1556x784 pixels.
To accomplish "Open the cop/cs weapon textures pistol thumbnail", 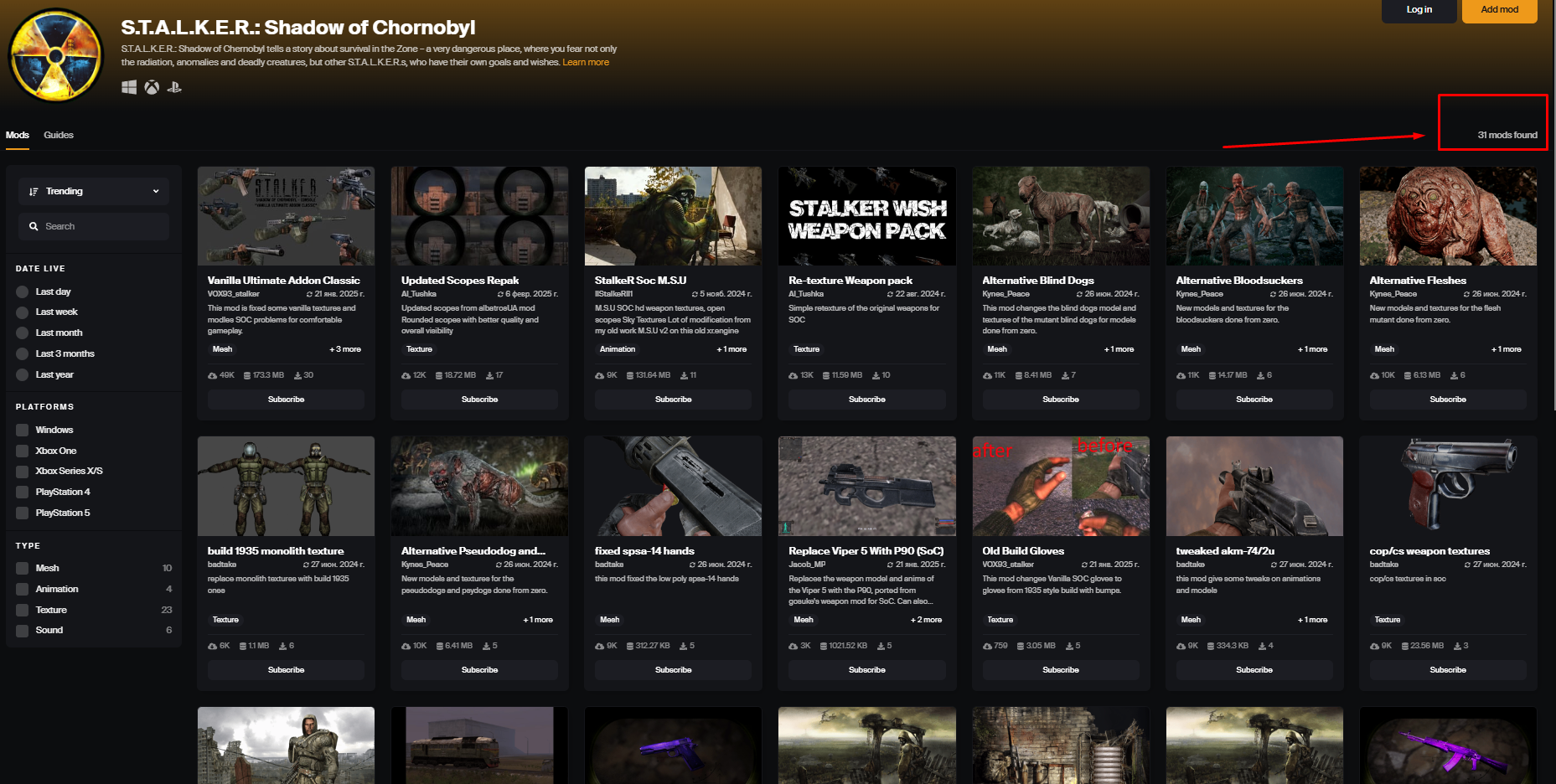I will pos(1448,487).
